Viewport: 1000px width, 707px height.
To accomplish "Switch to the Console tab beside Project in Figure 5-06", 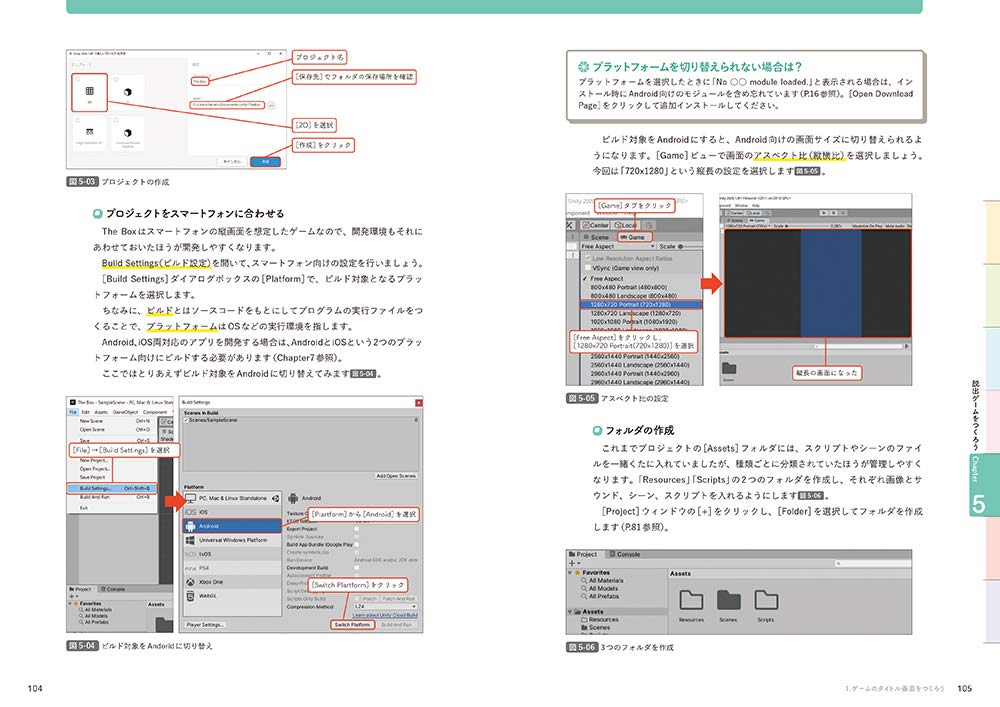I will [x=624, y=554].
